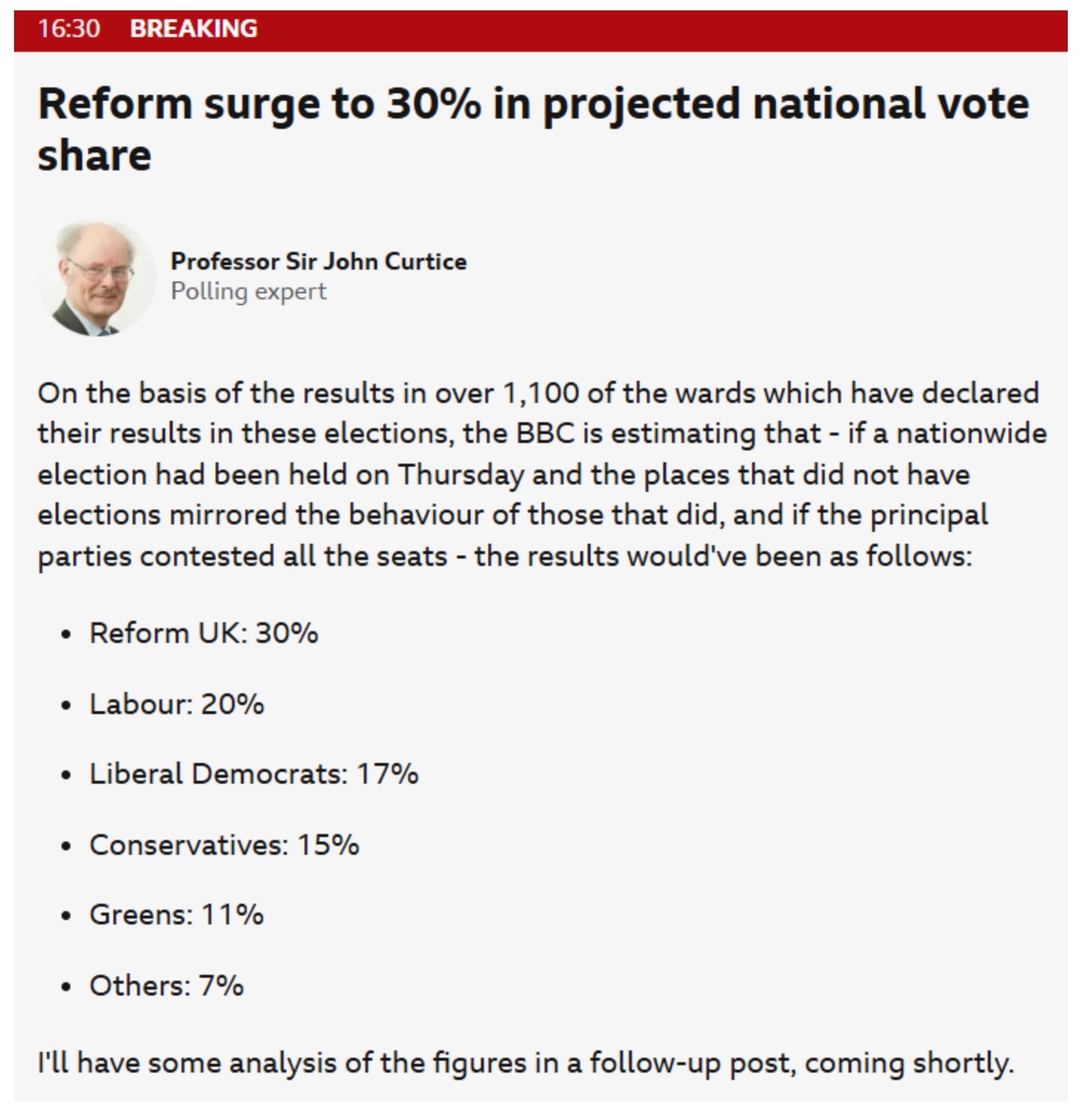Select the Liberal Democrats: 17% list item
Viewport: 1087px width, 1120px height.
click(254, 774)
